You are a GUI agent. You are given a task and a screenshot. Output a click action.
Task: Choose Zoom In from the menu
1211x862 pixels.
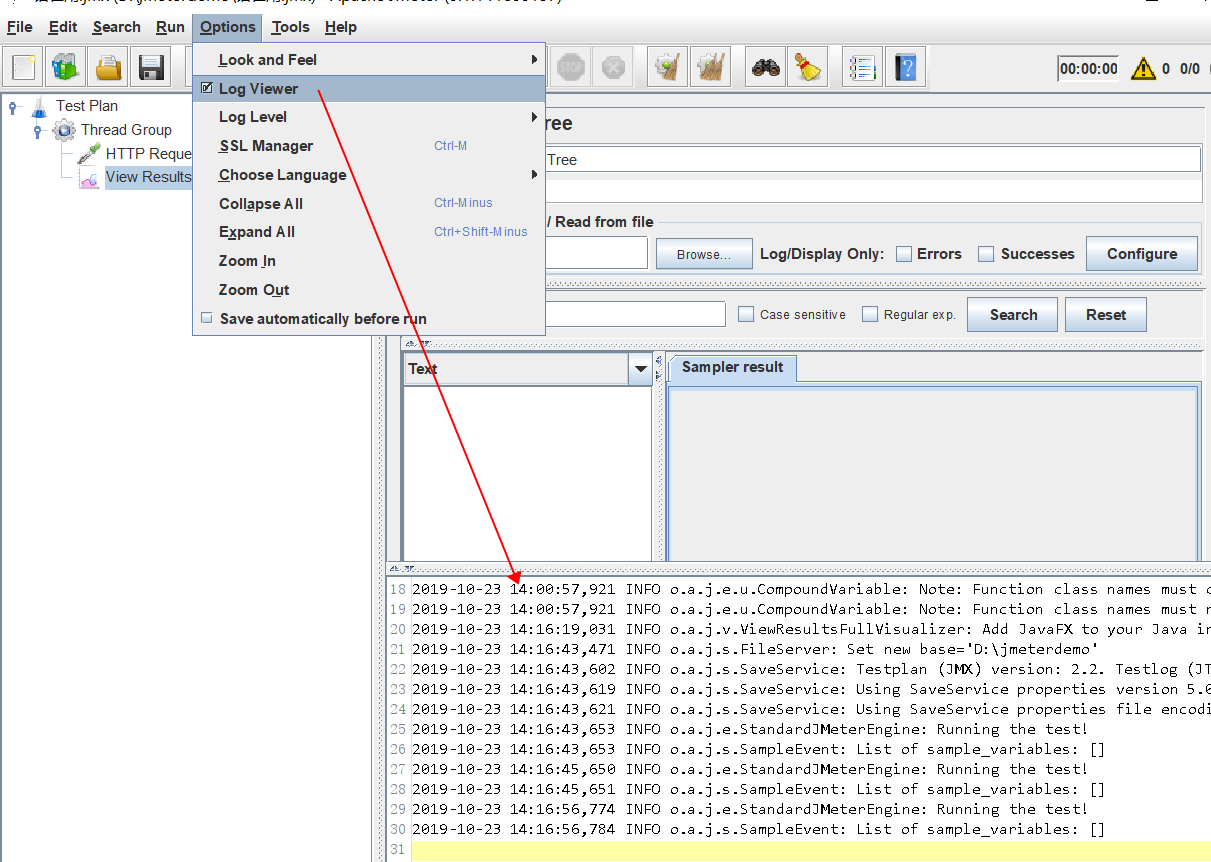[x=368, y=261]
